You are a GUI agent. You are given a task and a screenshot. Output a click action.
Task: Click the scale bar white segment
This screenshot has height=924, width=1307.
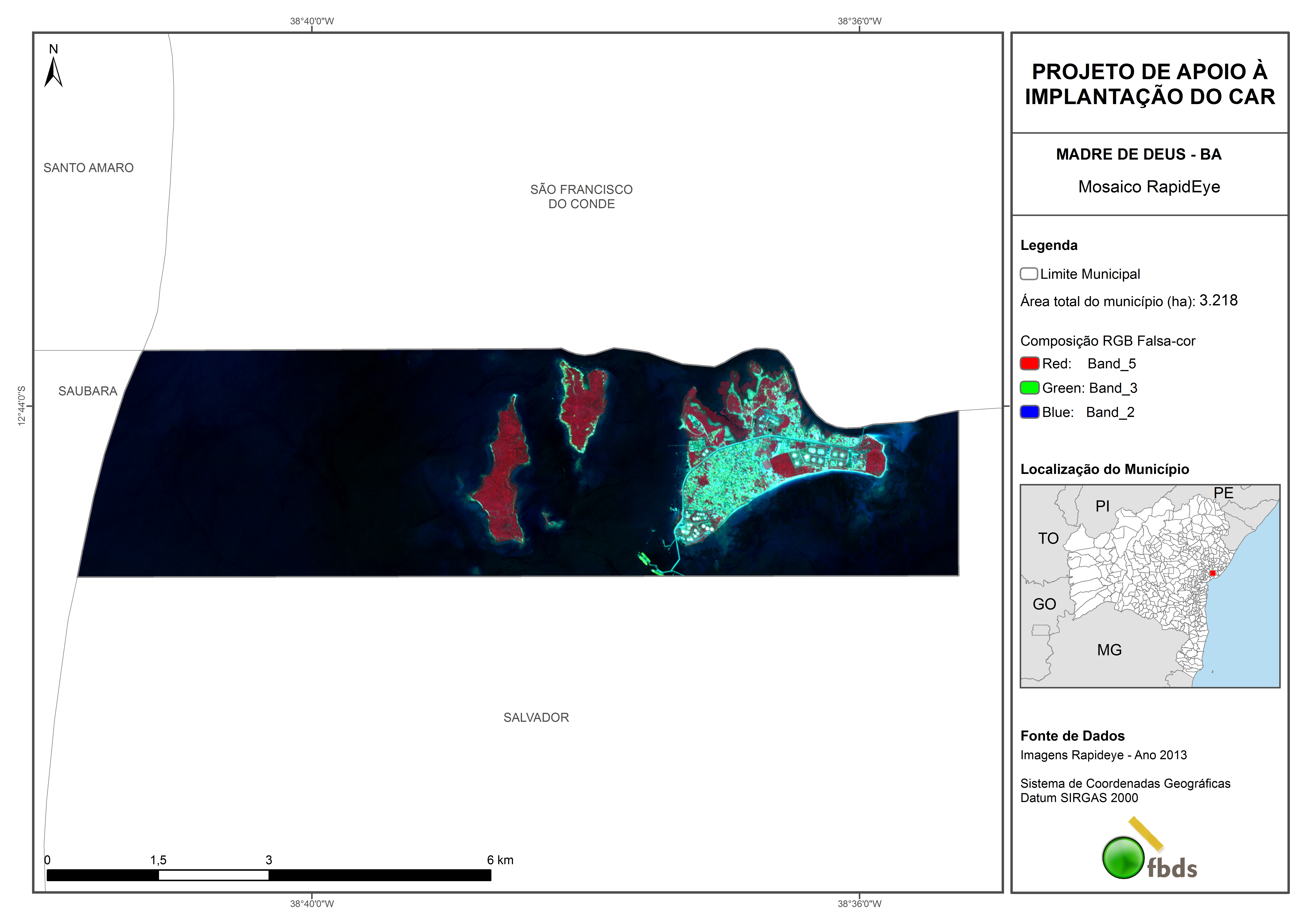click(213, 875)
